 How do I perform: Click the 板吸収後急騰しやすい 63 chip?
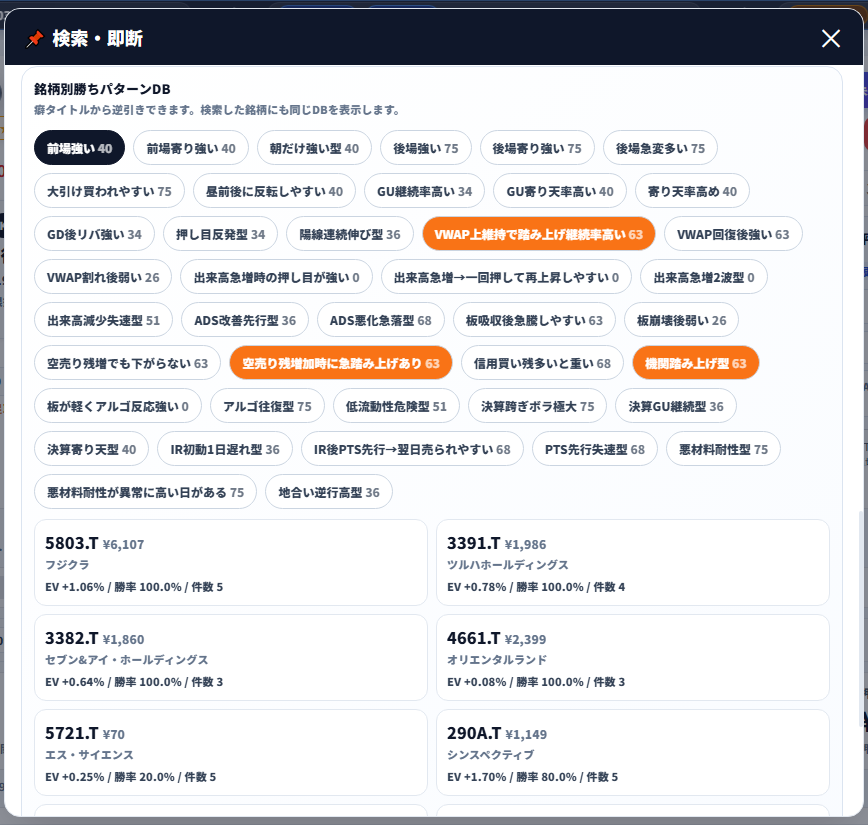534,319
